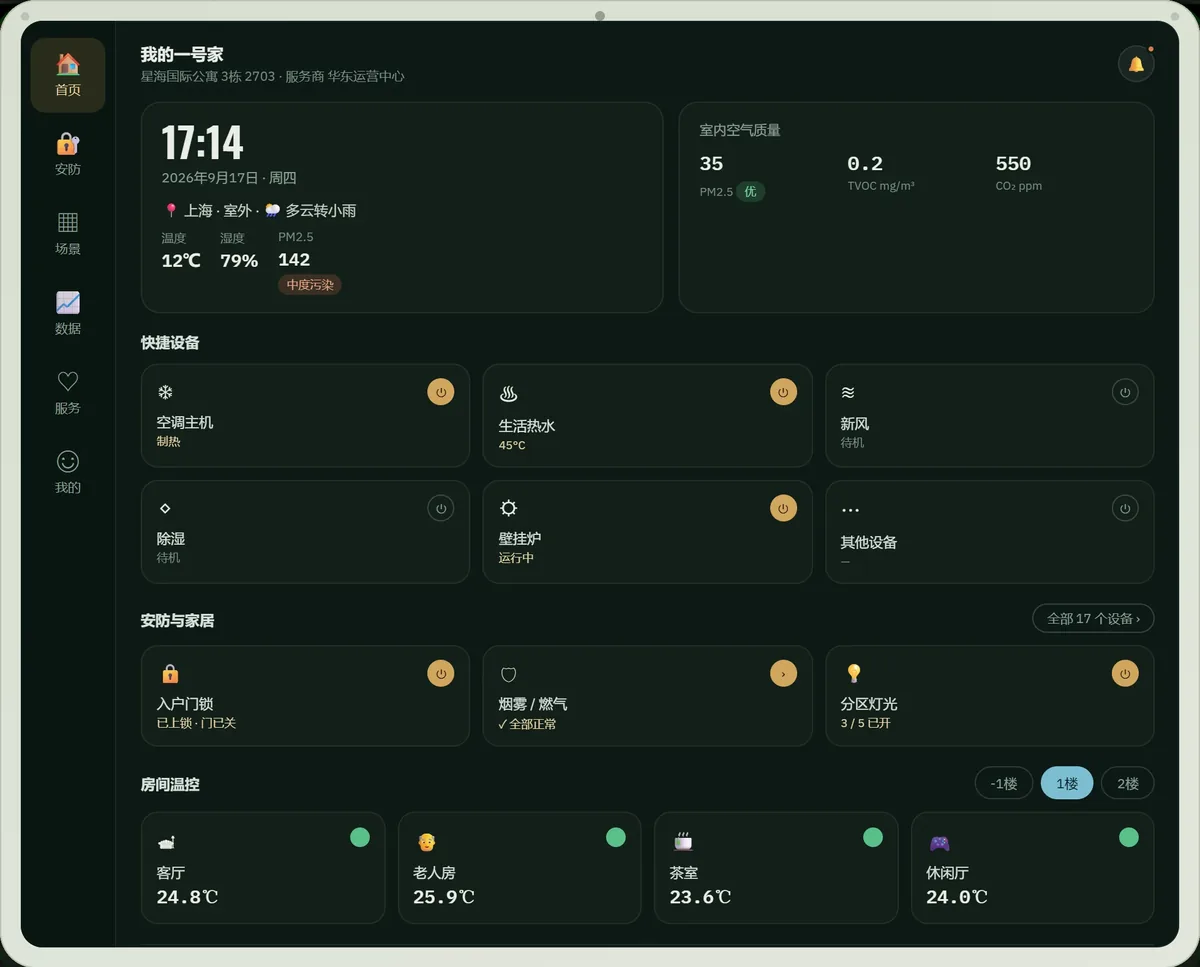The height and width of the screenshot is (967, 1200).
Task: Click the diamond icon of 除湿
Action: (x=165, y=508)
